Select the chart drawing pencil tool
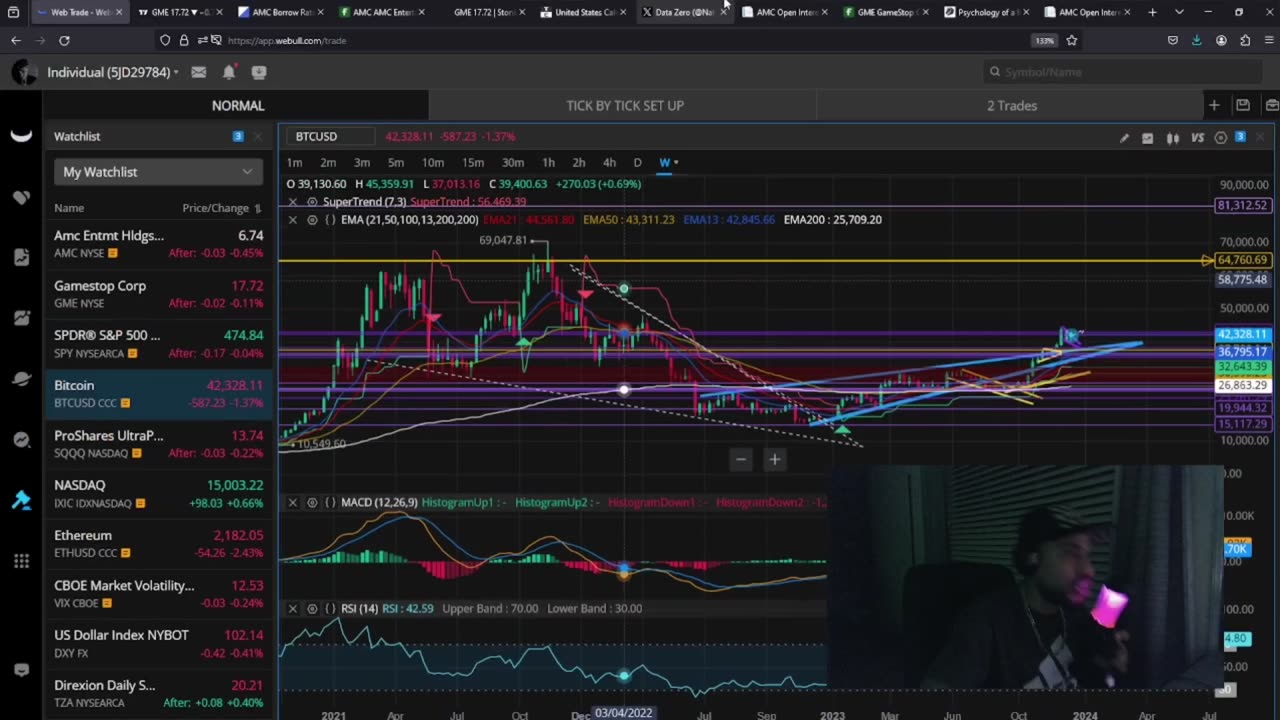The image size is (1280, 720). click(1124, 138)
